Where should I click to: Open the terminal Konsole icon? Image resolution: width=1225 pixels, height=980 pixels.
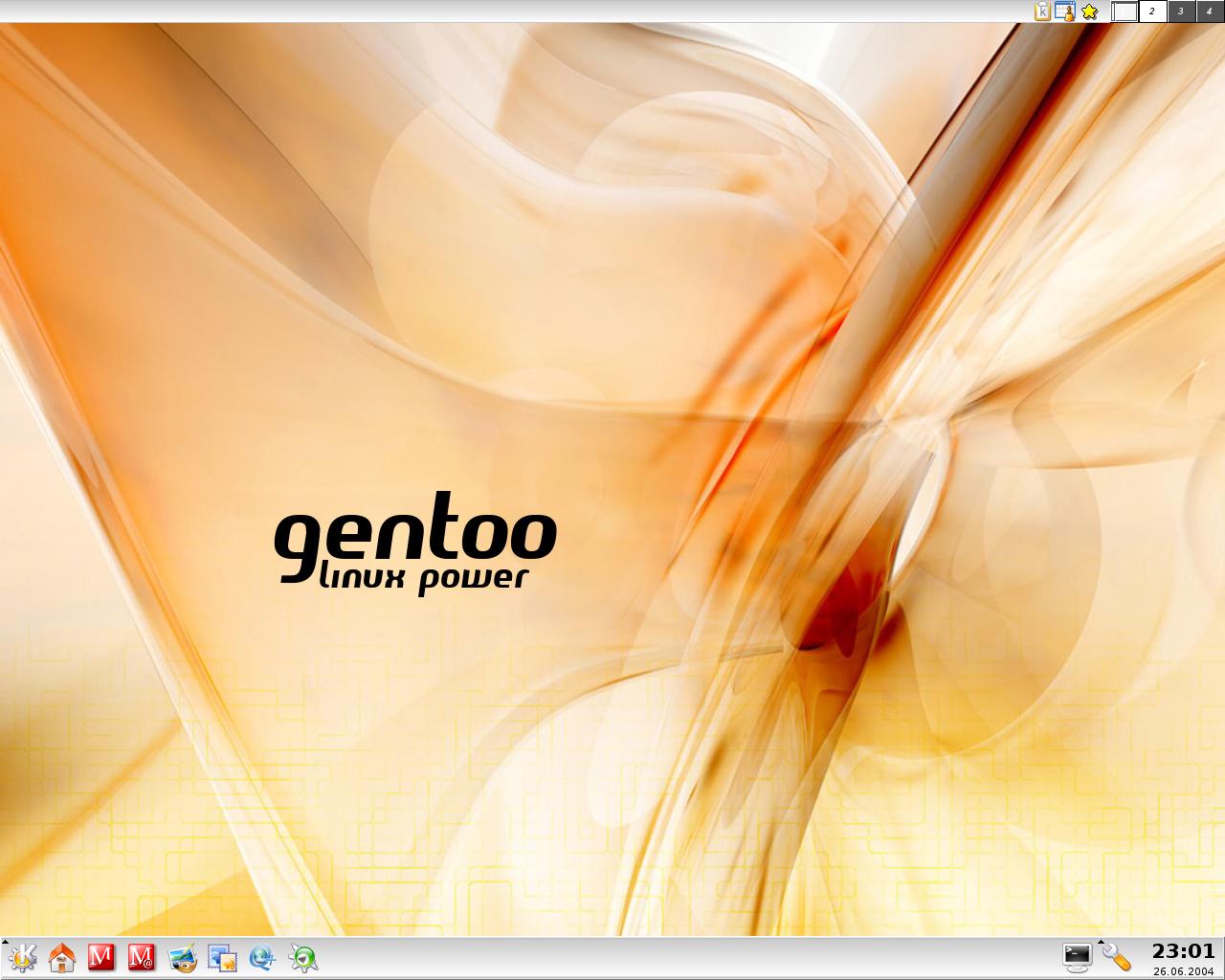click(x=1078, y=957)
